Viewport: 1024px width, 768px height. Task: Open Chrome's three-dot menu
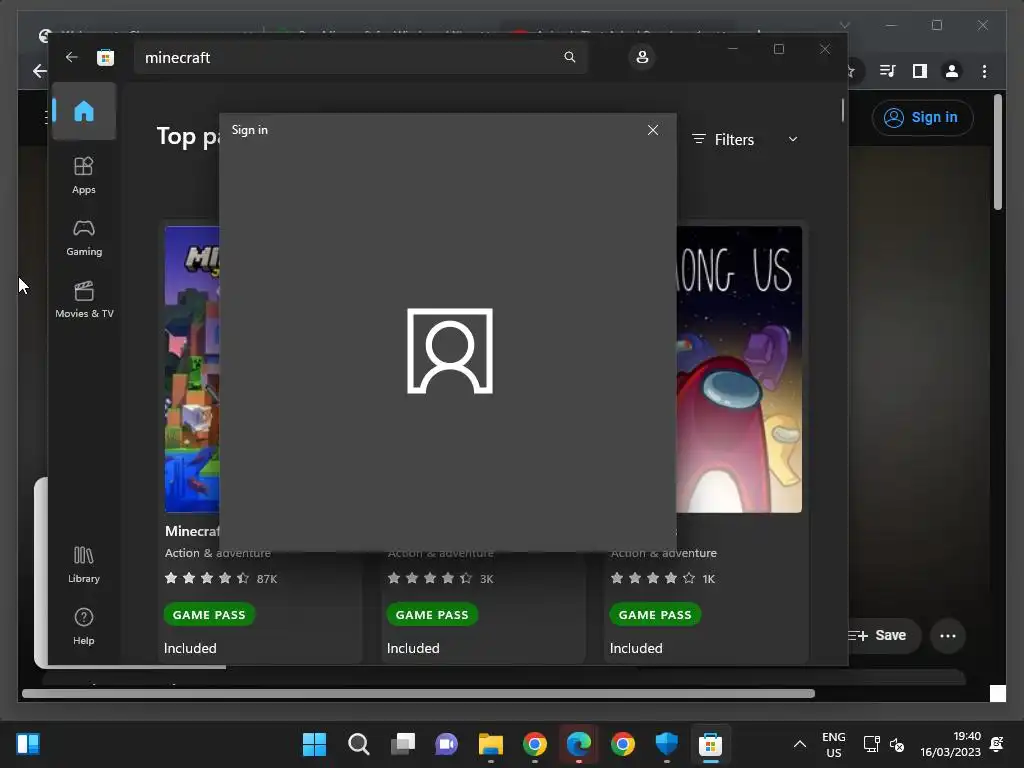984,71
